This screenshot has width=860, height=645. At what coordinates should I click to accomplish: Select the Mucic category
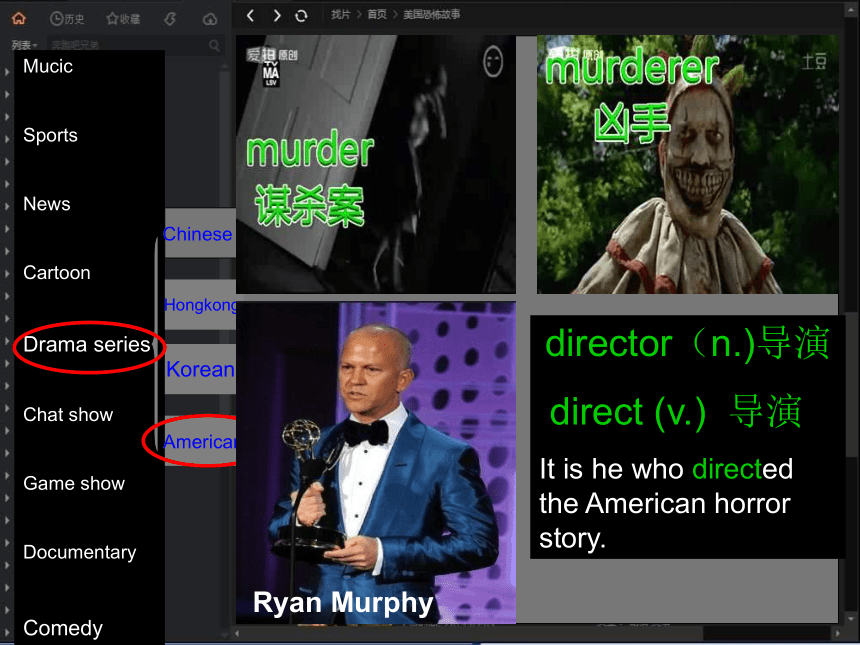coord(48,66)
